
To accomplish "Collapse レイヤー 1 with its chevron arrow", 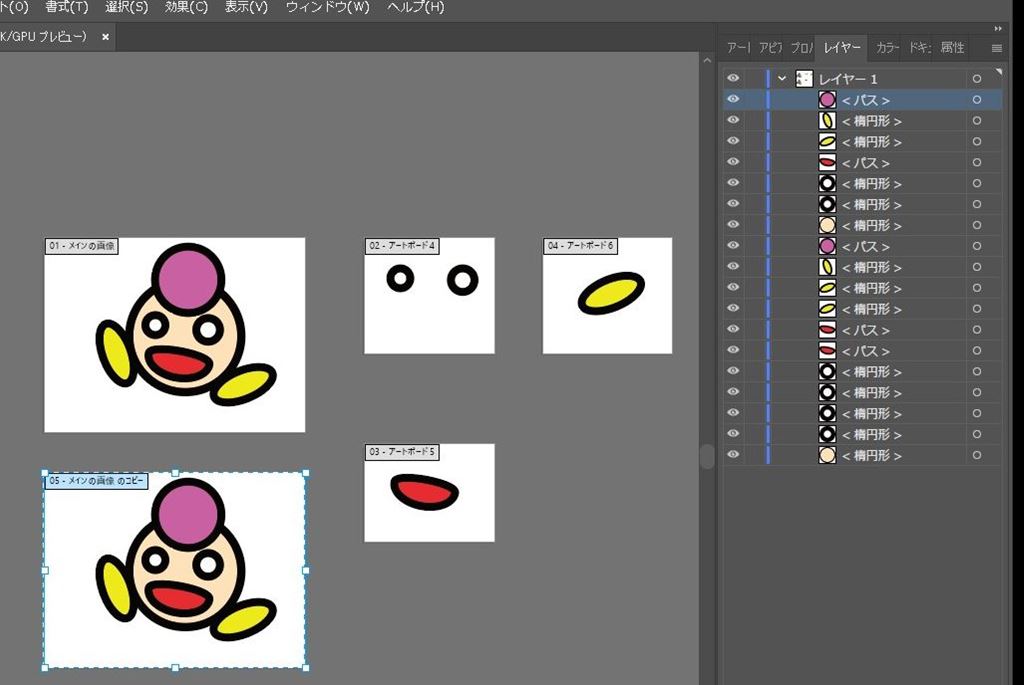I will (782, 79).
